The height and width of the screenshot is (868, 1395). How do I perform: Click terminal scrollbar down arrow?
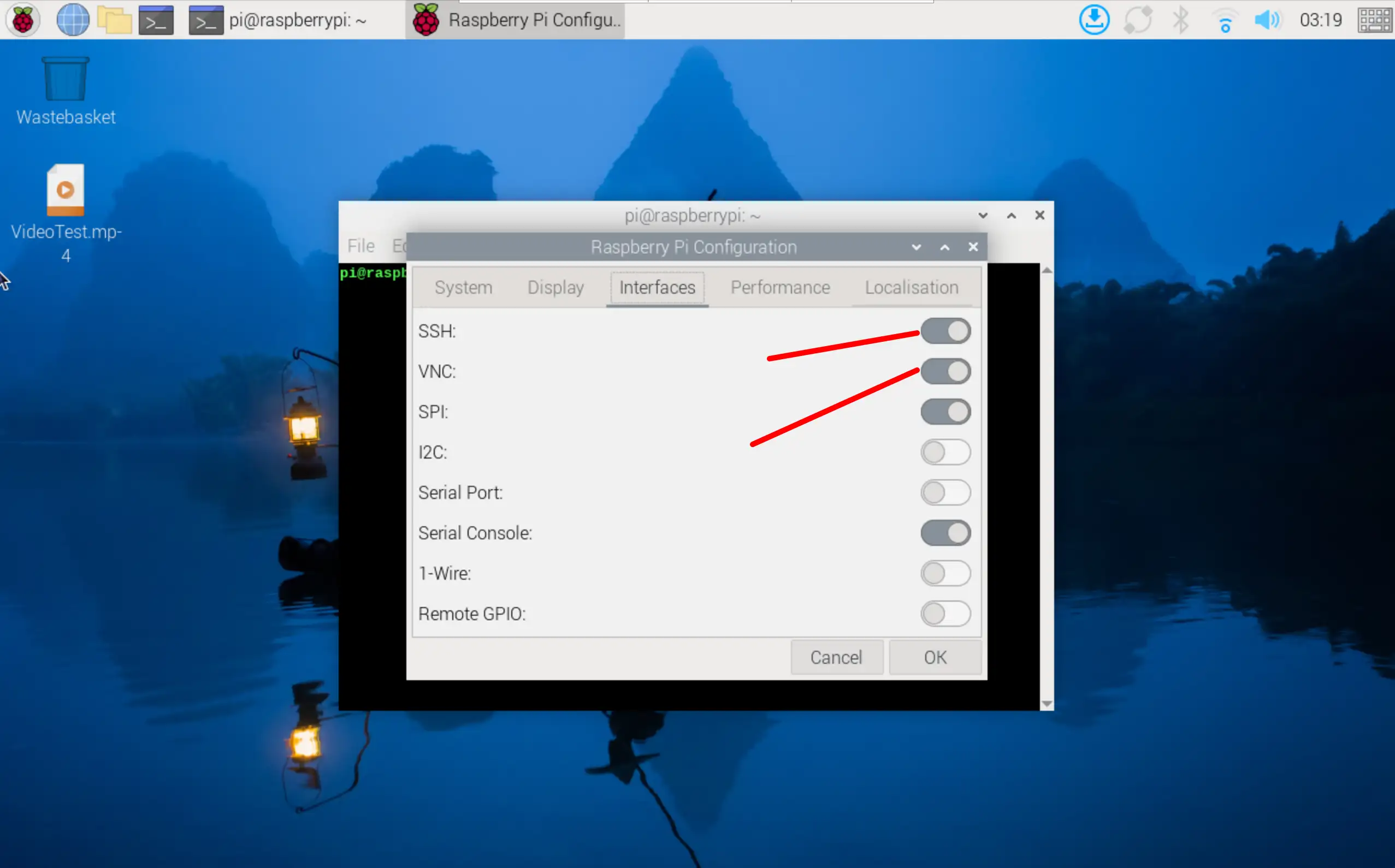pyautogui.click(x=1047, y=704)
